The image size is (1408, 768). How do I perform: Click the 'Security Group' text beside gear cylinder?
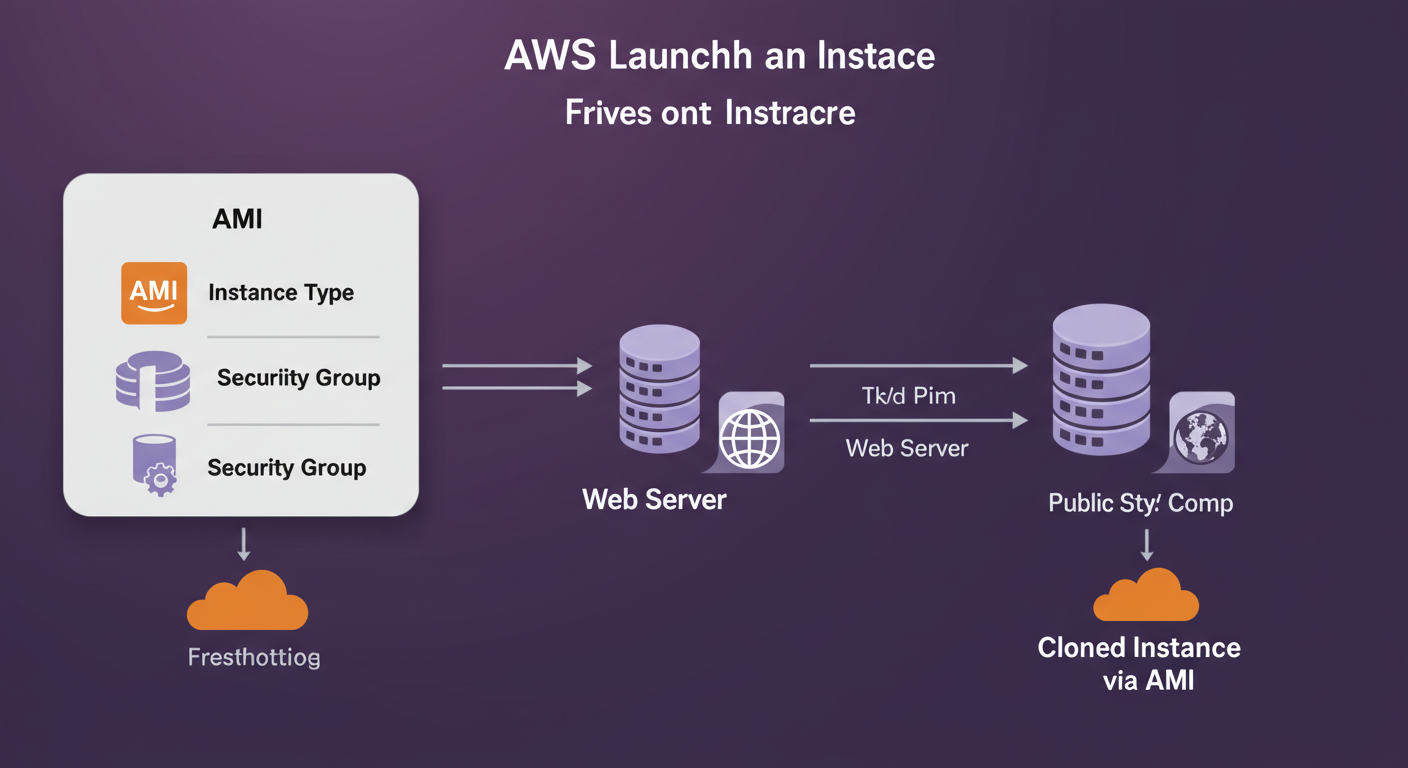pos(287,468)
